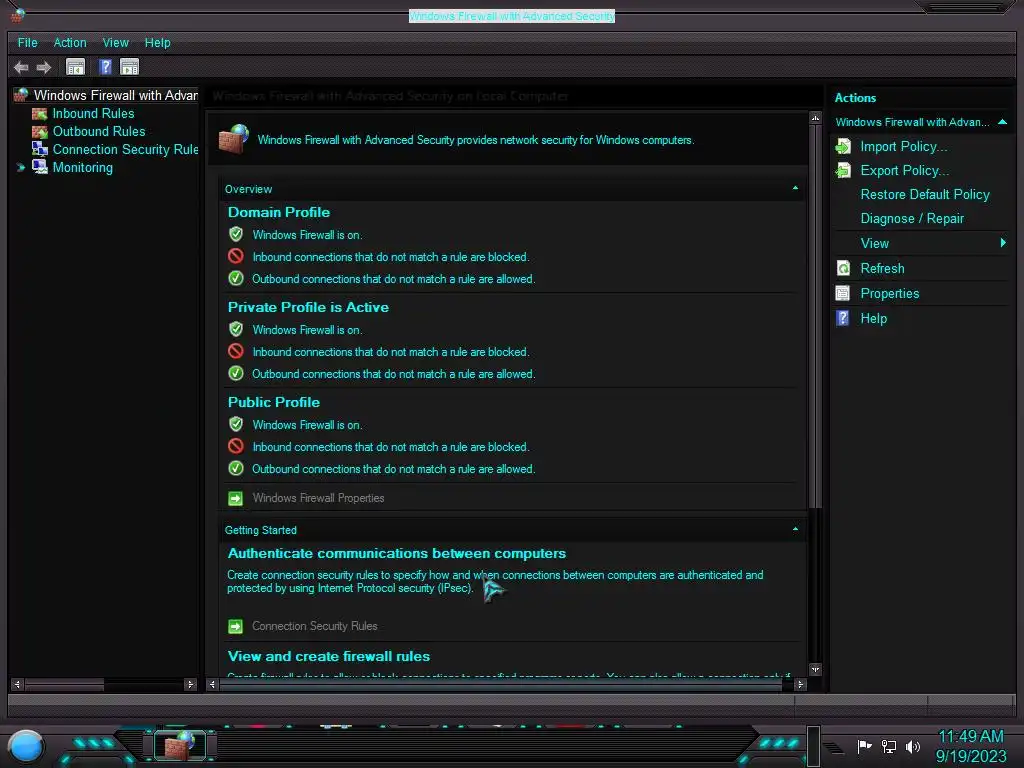Viewport: 1024px width, 768px height.
Task: Click the green arrow beside Connection Security Rules
Action: click(236, 626)
